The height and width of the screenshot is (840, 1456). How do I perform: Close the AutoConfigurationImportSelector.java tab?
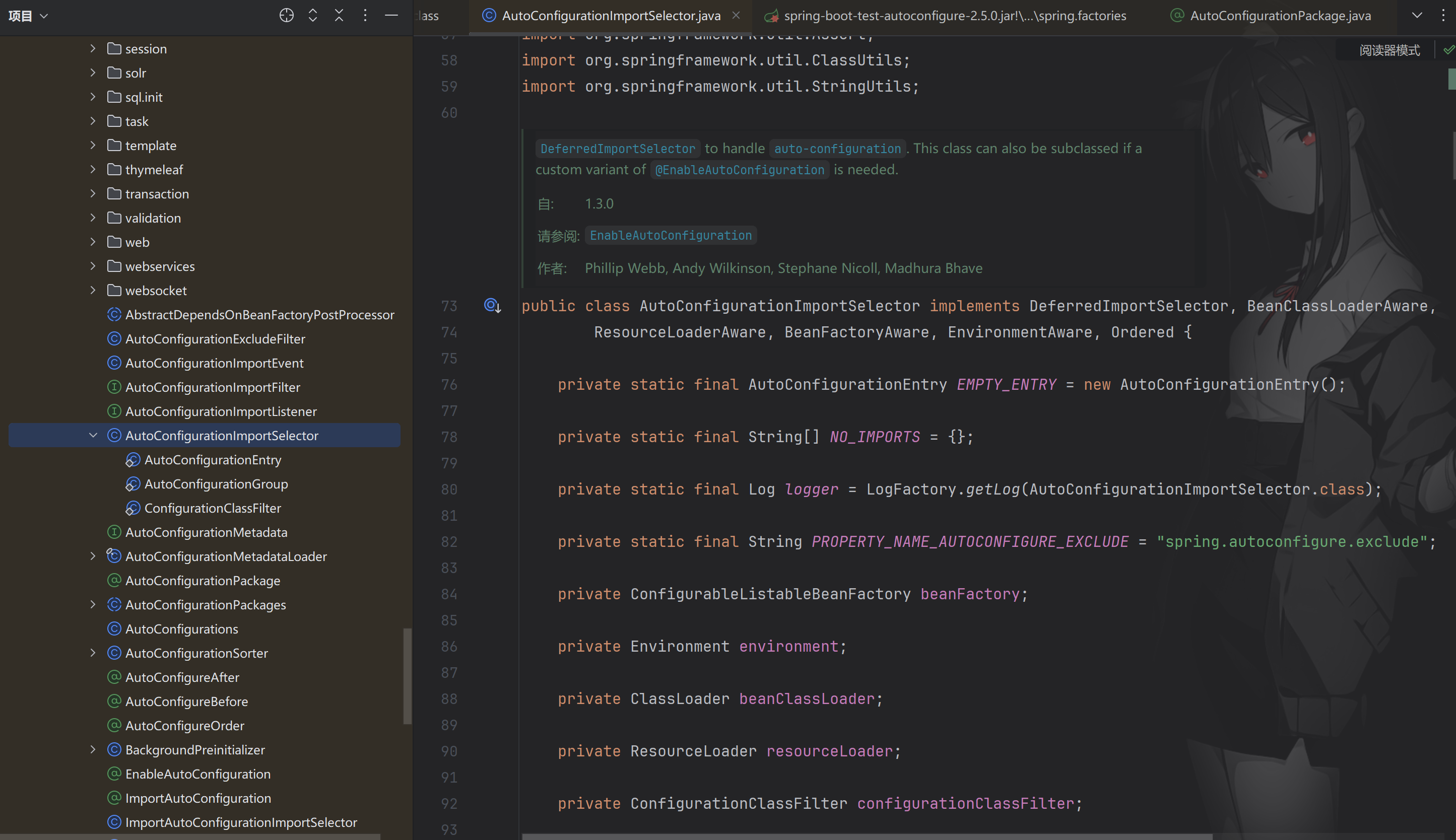pos(736,16)
